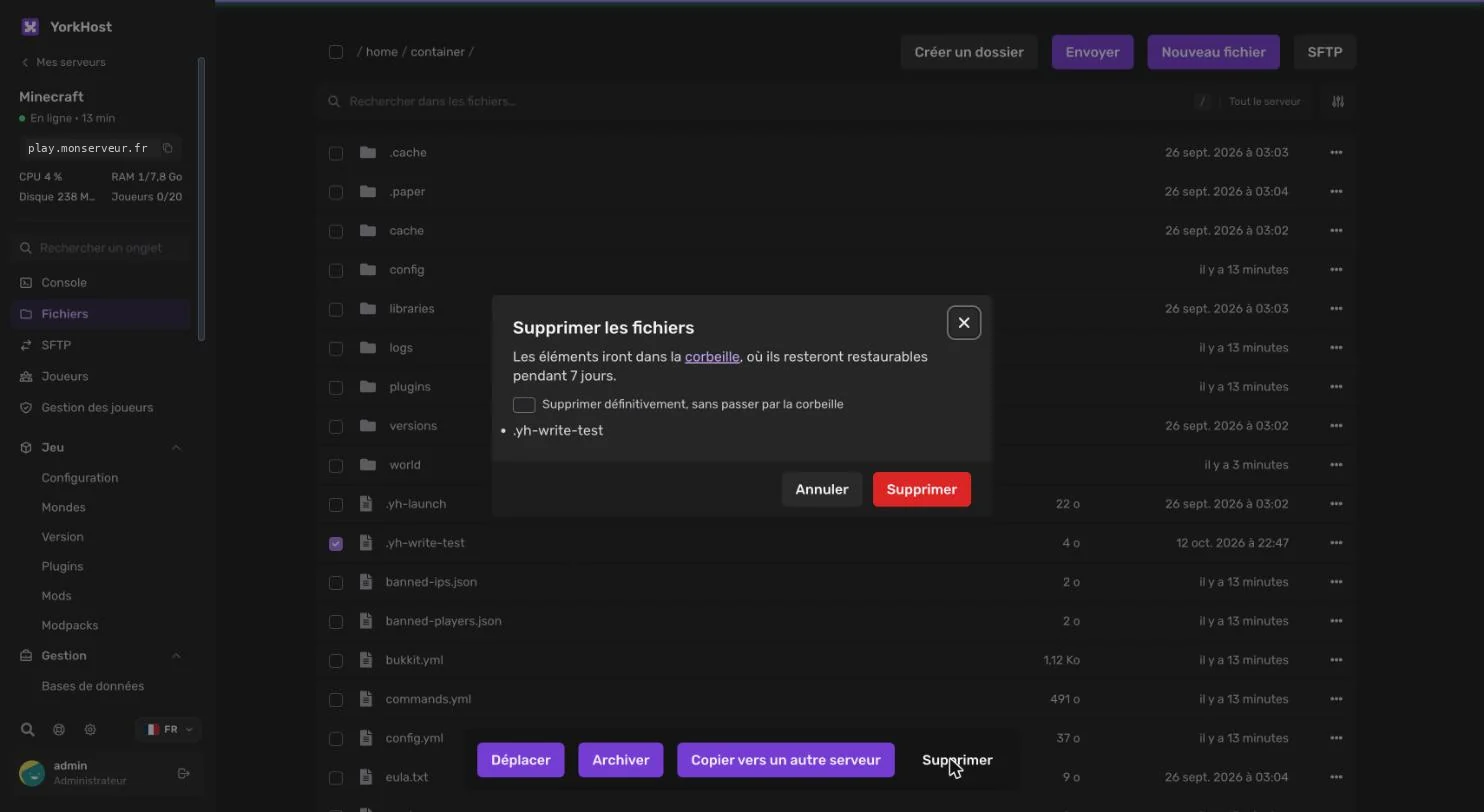The width and height of the screenshot is (1484, 812).
Task: Copy the play.monserveur.fr address
Action: pos(167,148)
